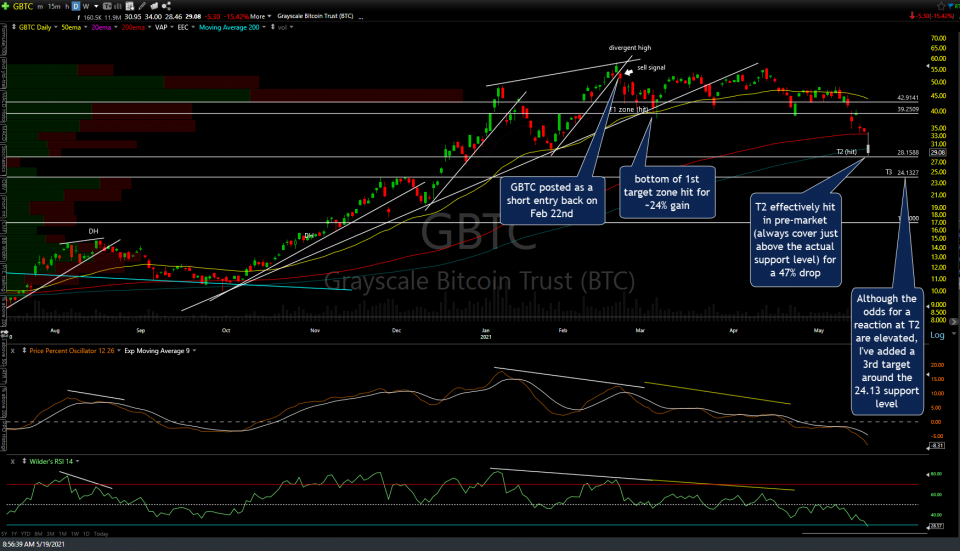Select the 1W time range
The height and width of the screenshot is (551, 960).
pos(75,534)
